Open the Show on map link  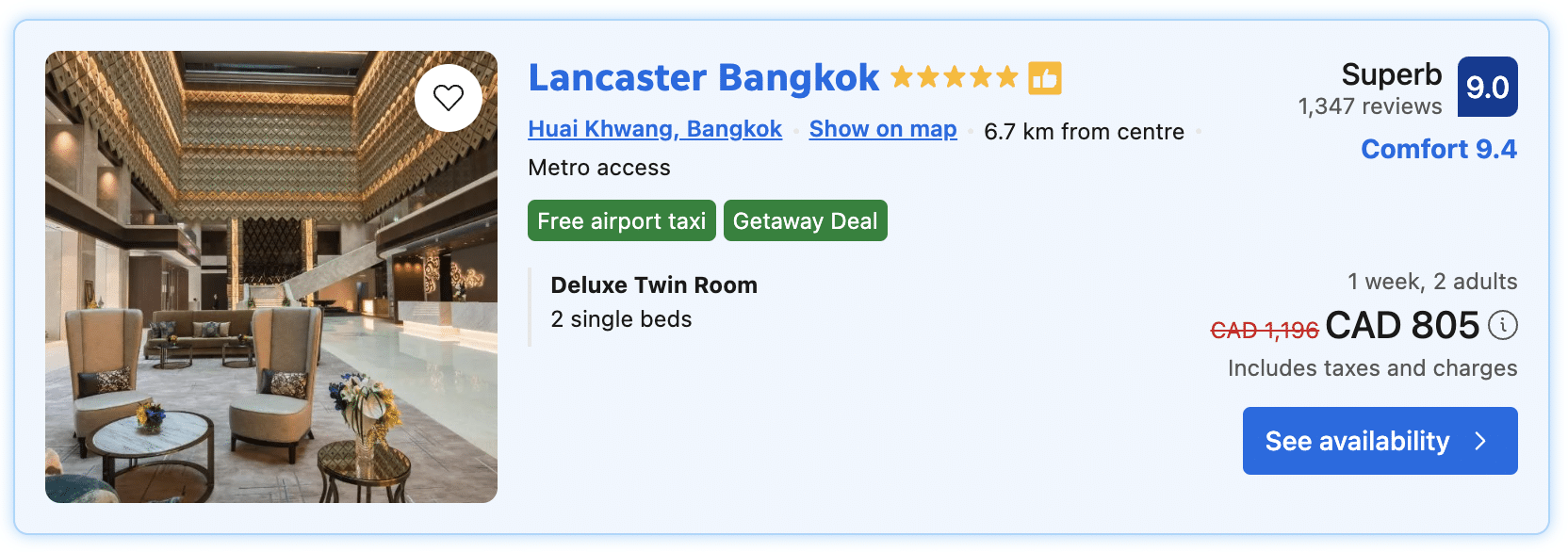(x=883, y=129)
